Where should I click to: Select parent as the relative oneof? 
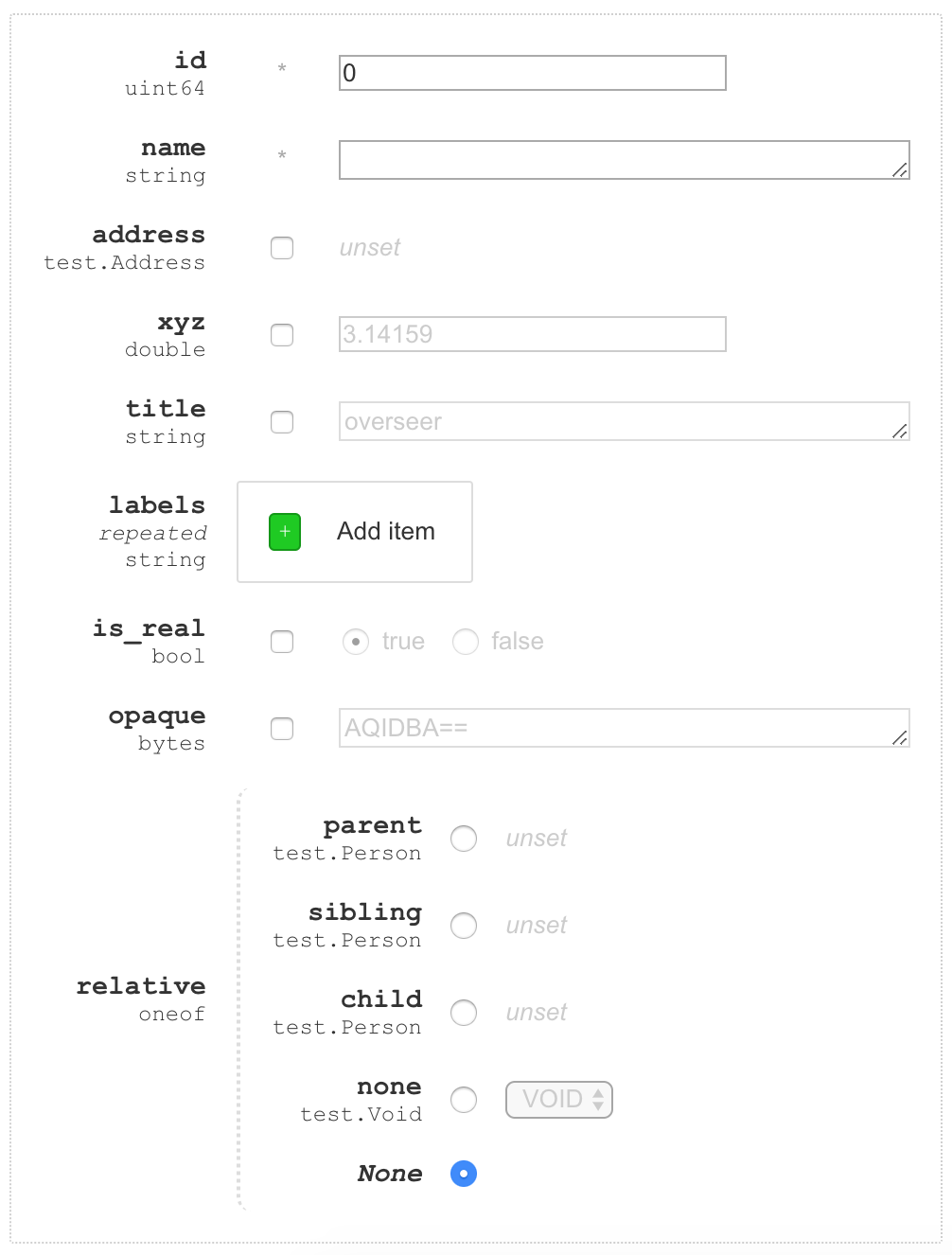click(464, 839)
